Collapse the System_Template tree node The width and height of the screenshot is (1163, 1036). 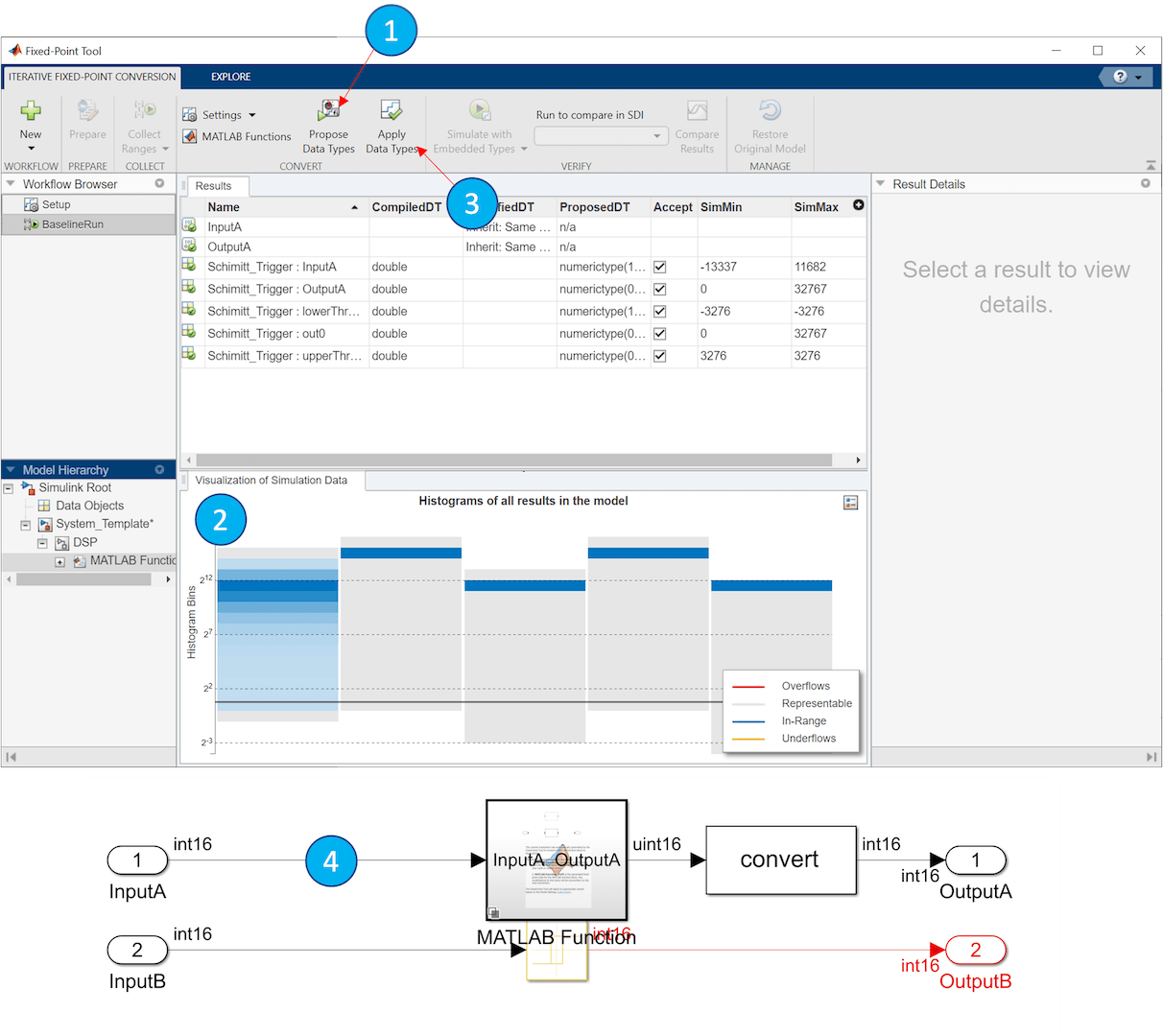click(x=26, y=525)
